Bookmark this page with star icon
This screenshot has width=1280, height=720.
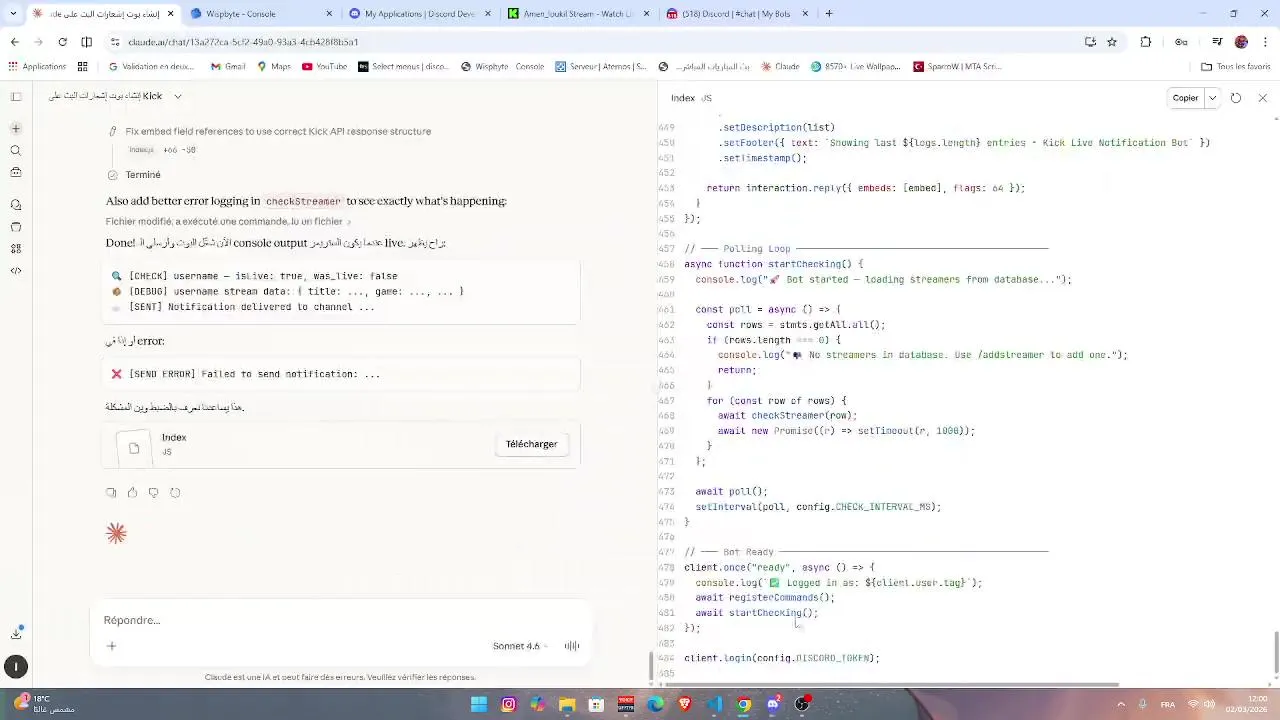(x=1112, y=42)
